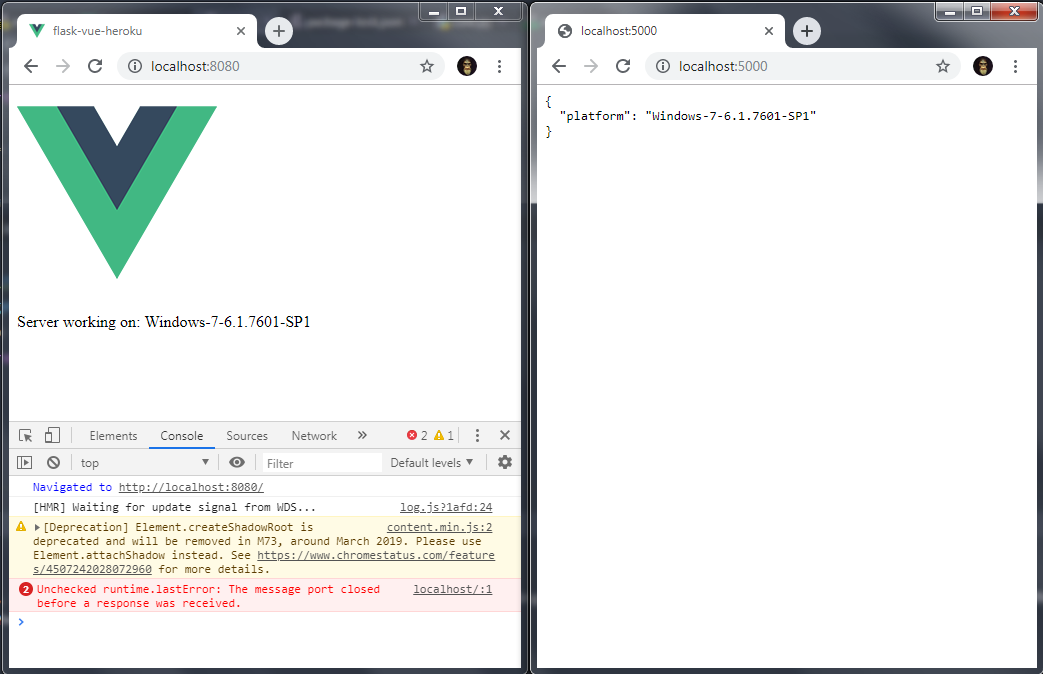The width and height of the screenshot is (1043, 674).
Task: Click the Vue logo image
Action: (x=117, y=192)
